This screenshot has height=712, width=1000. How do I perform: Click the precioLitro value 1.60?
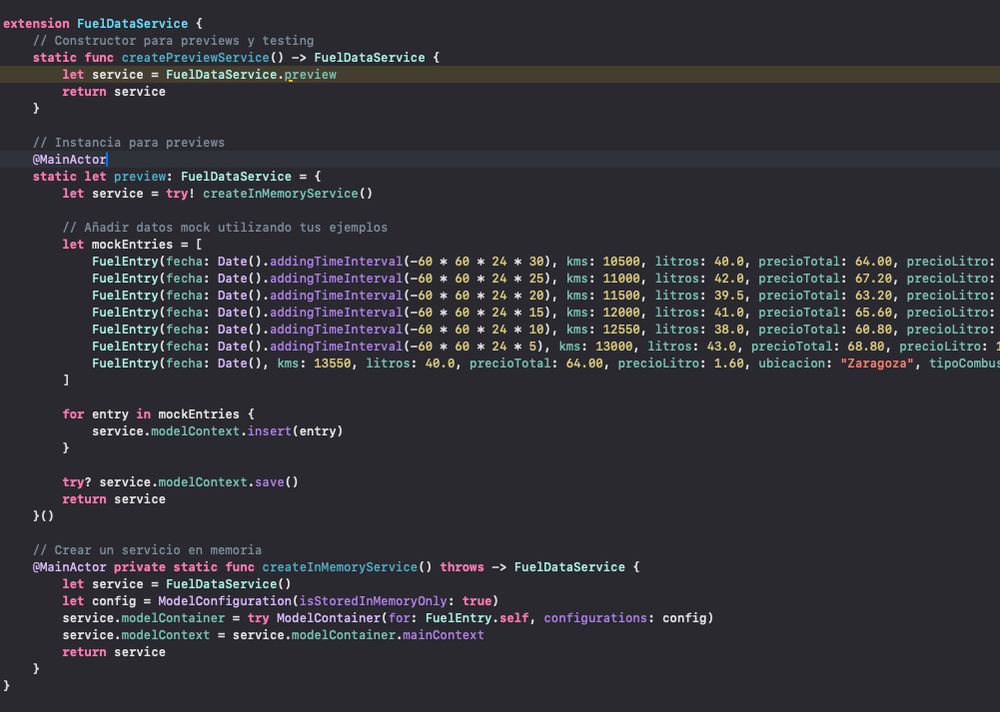[729, 364]
